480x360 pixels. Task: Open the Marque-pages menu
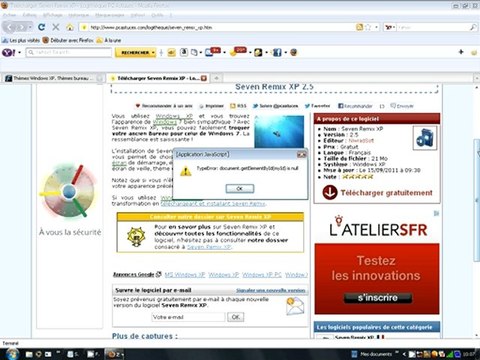[x=109, y=15]
